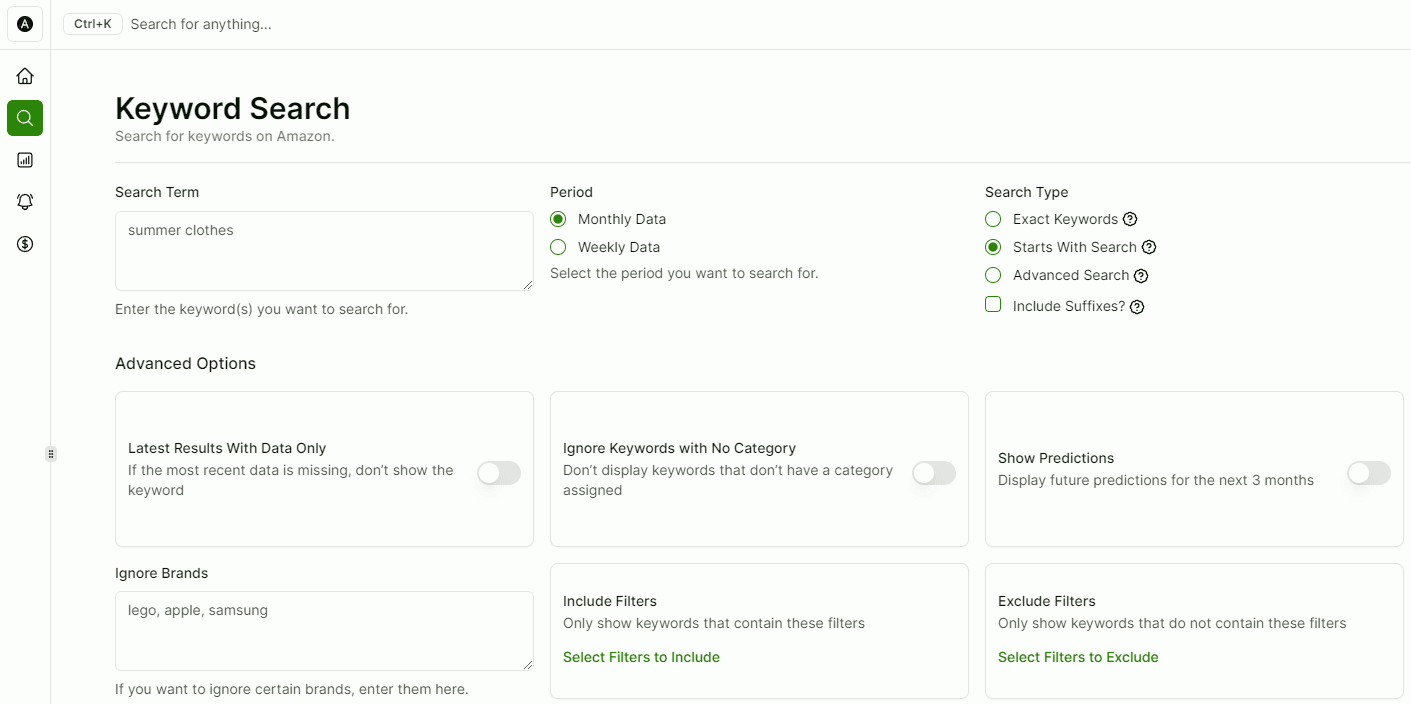Click the app logo at top left
1411x704 pixels.
click(25, 24)
